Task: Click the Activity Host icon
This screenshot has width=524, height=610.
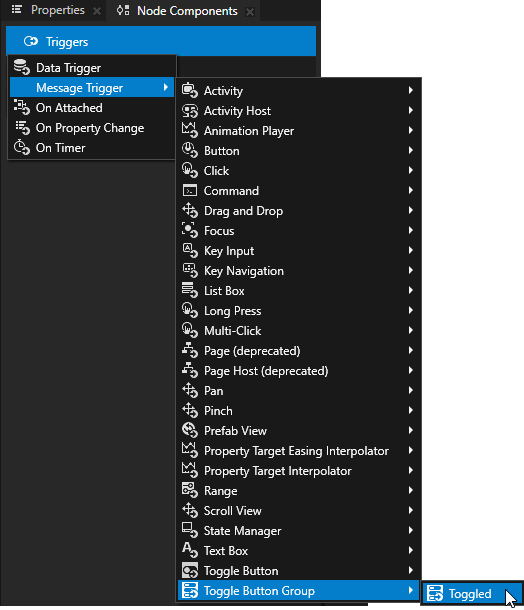Action: [190, 110]
